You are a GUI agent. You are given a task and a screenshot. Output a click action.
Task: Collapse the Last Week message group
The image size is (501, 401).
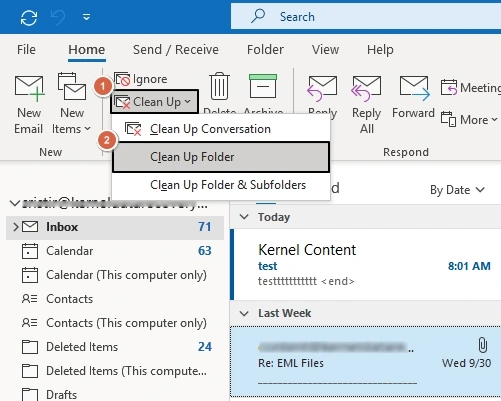[244, 313]
